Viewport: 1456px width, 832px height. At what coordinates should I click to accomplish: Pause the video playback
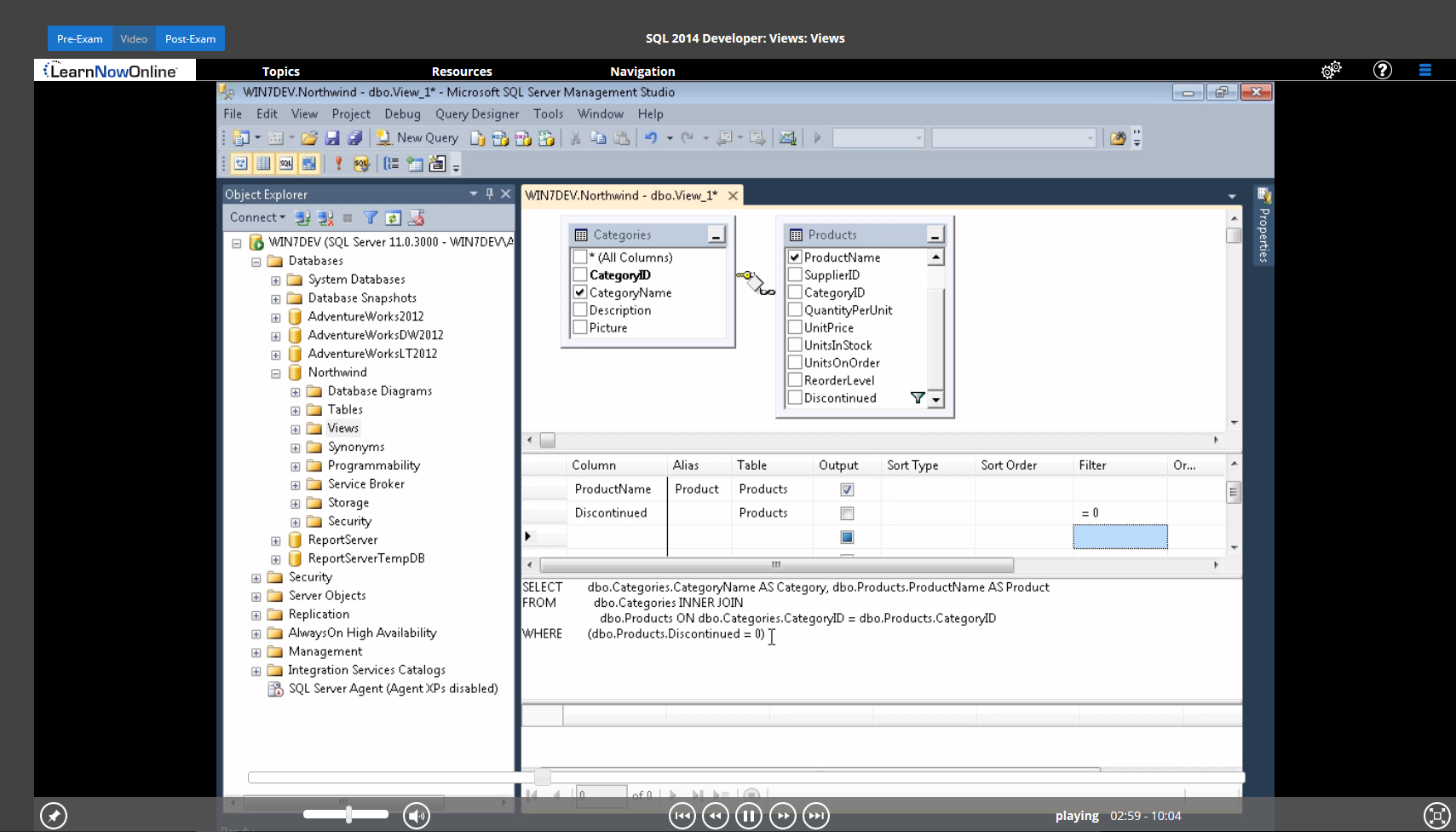point(748,816)
